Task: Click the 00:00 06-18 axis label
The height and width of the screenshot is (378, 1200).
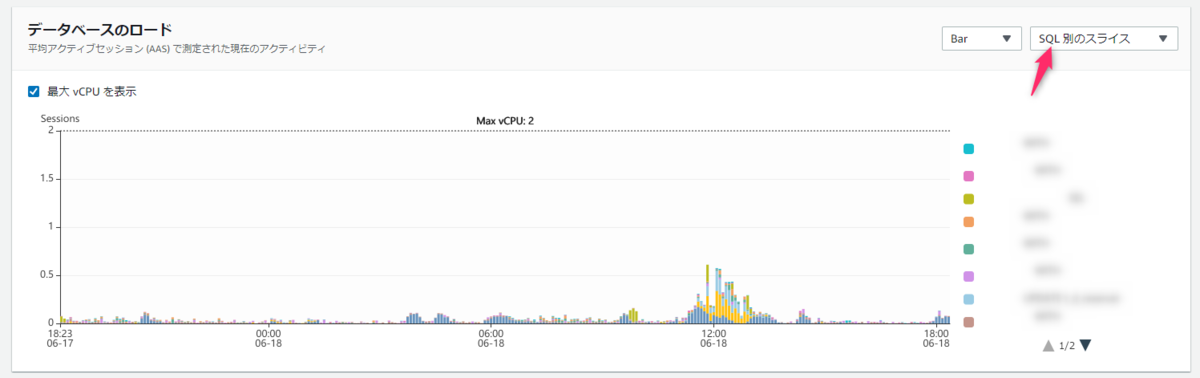Action: [269, 338]
